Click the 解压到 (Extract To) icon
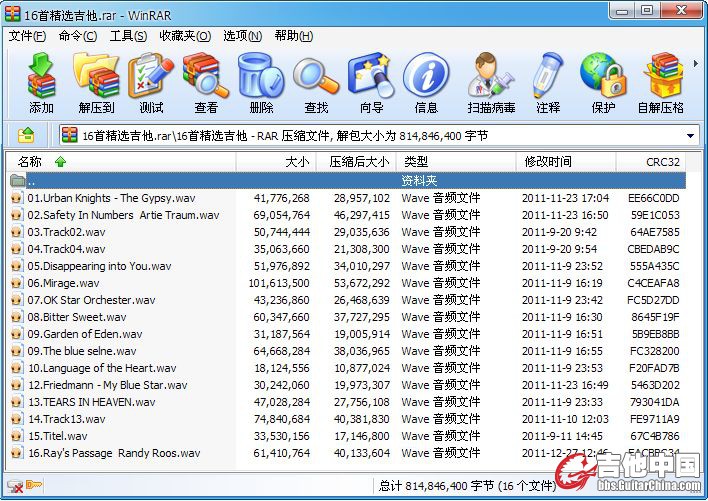Screen dimensions: 708x501 [96, 83]
